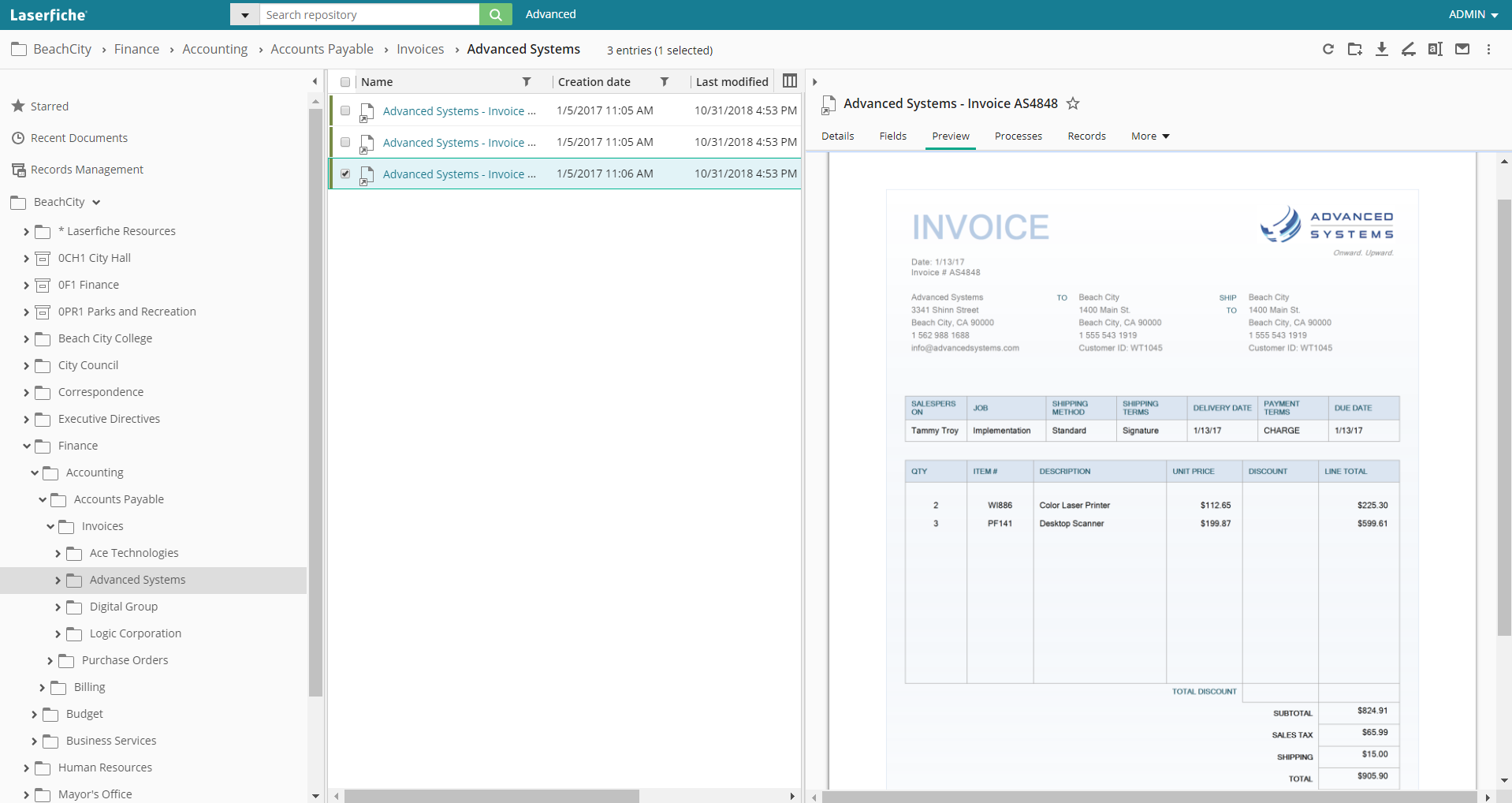Star the Advanced Systems Invoice AS4848

click(1073, 103)
